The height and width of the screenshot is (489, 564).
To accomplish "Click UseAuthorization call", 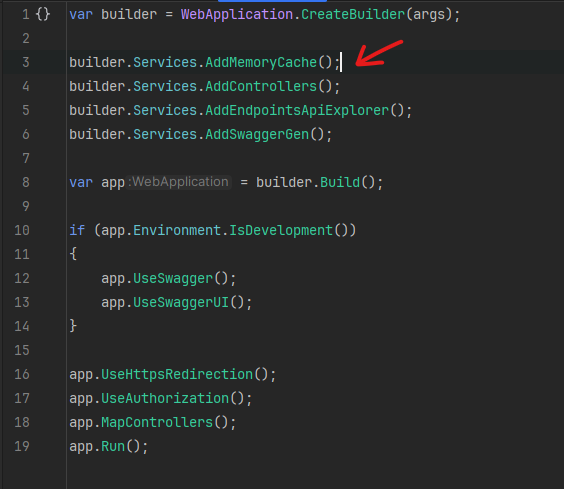I will (x=165, y=398).
